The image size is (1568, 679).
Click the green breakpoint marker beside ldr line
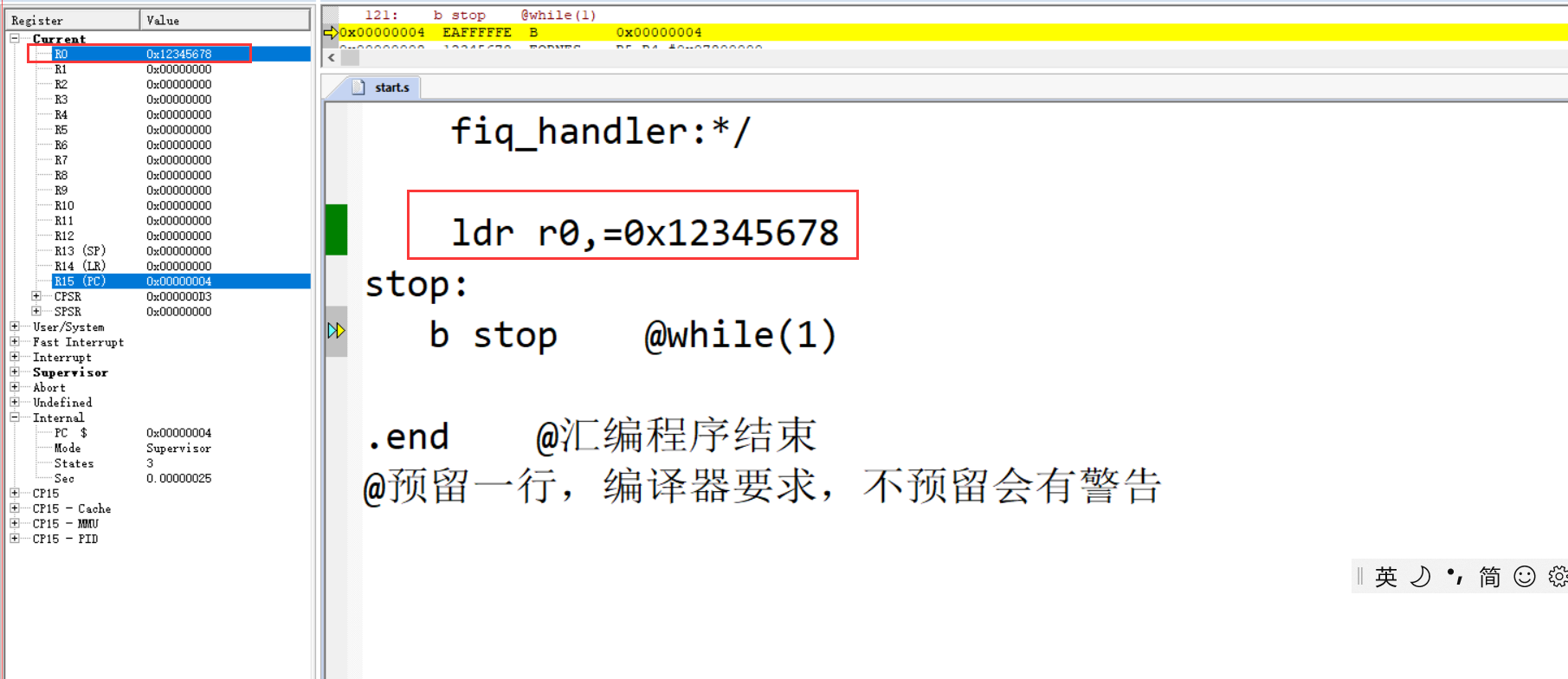(x=336, y=230)
